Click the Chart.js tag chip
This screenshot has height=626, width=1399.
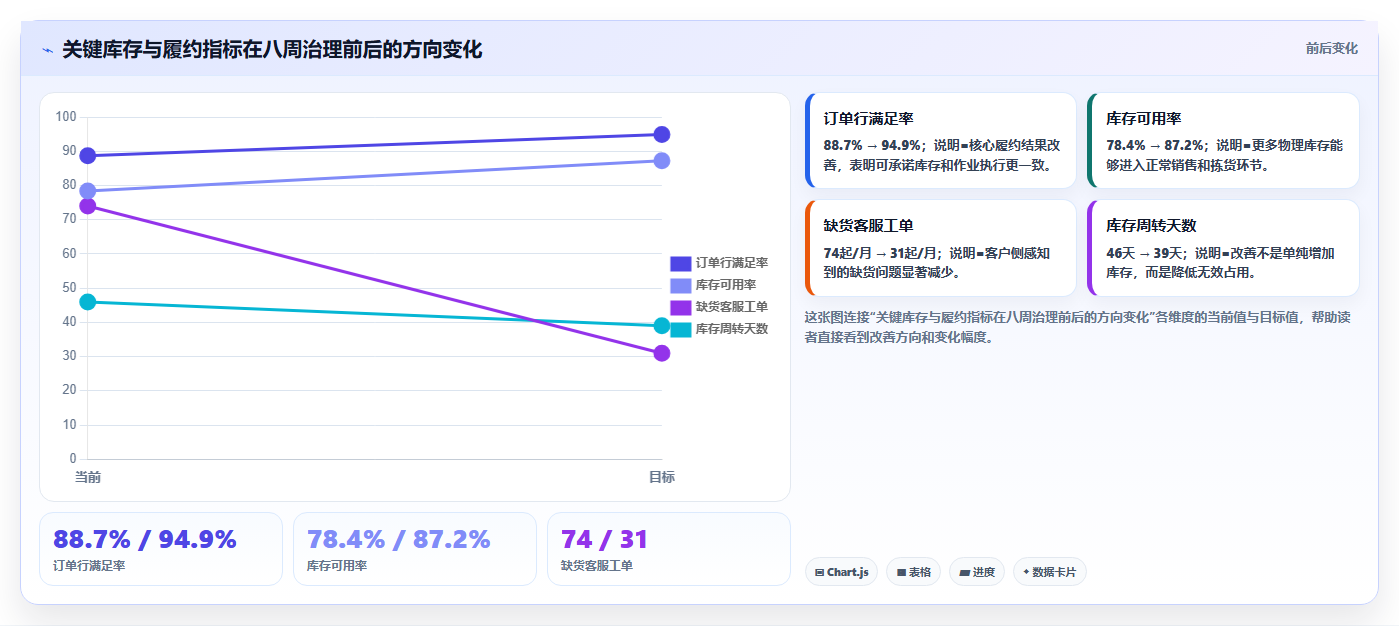point(841,572)
